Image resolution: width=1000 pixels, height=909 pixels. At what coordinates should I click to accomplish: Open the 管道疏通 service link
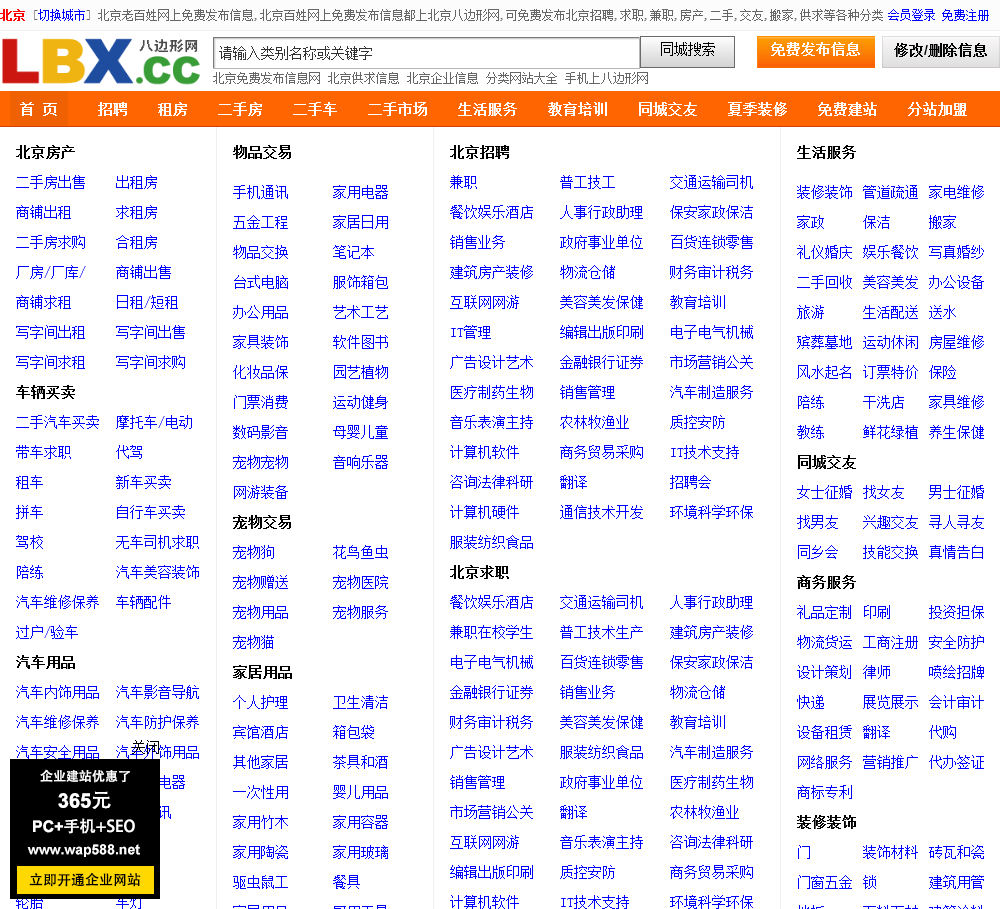(x=890, y=193)
